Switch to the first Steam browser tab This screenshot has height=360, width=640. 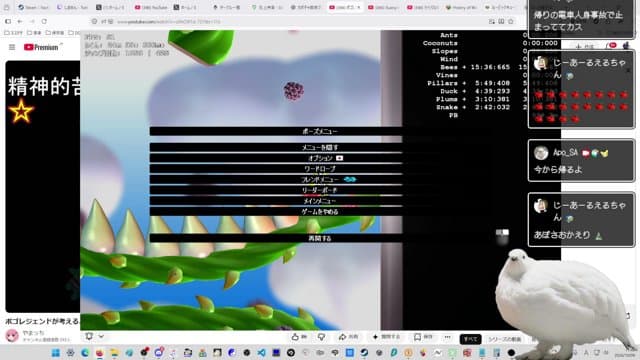[33, 7]
